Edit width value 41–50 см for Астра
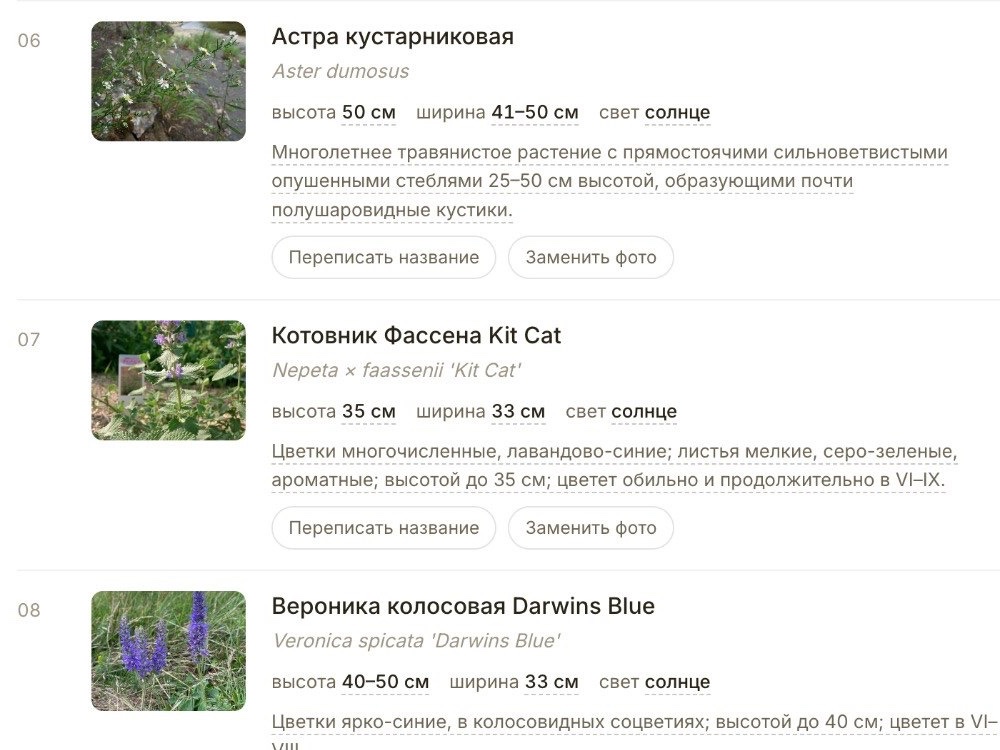 534,112
